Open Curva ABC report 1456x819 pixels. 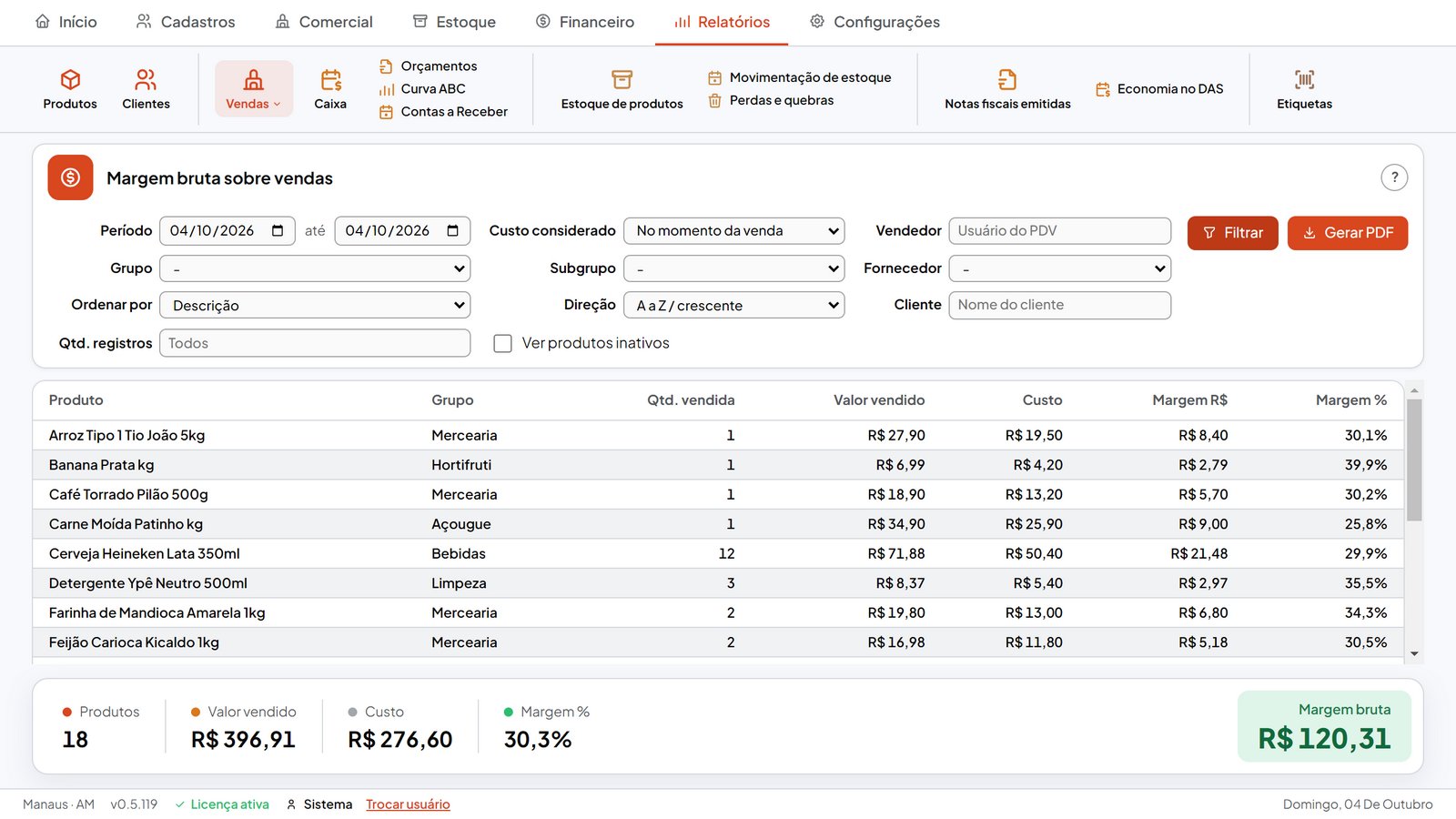(x=423, y=88)
